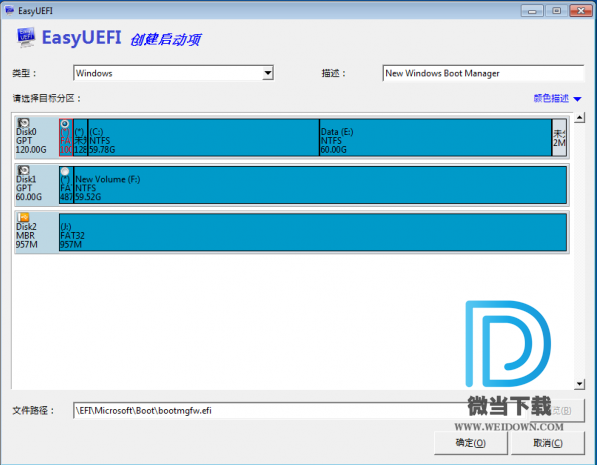The height and width of the screenshot is (465, 597).
Task: Click the Disk1 hard drive icon
Action: pyautogui.click(x=24, y=170)
